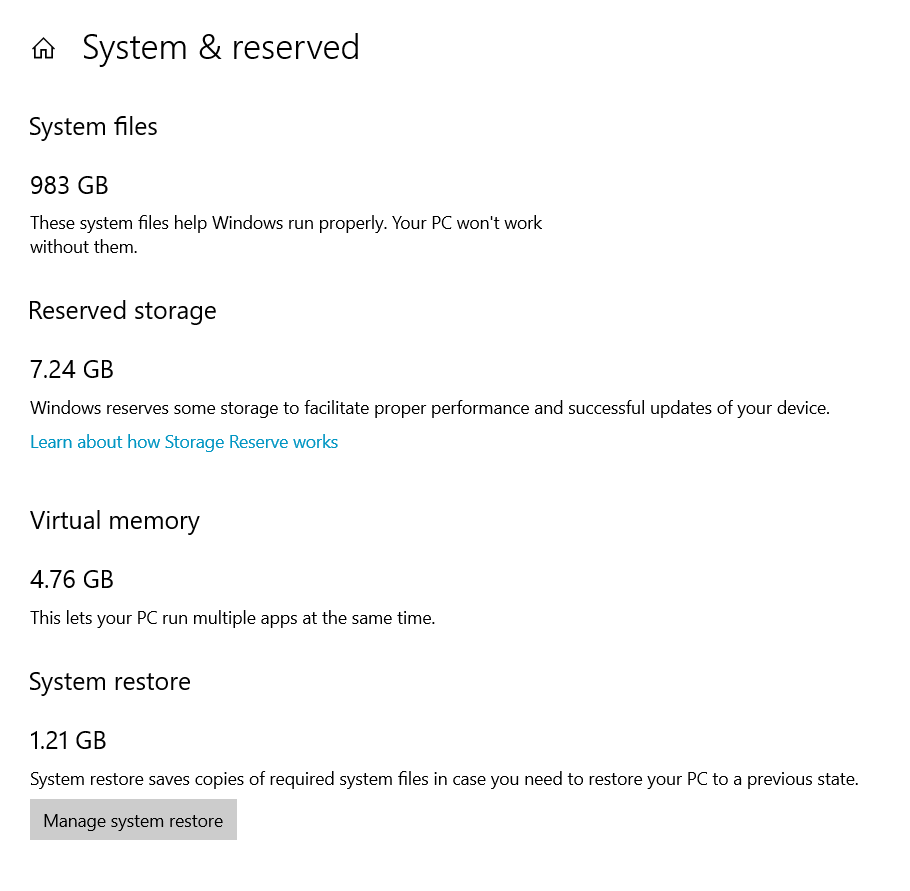Click the 983 GB system files size
910x891 pixels.
click(x=69, y=185)
